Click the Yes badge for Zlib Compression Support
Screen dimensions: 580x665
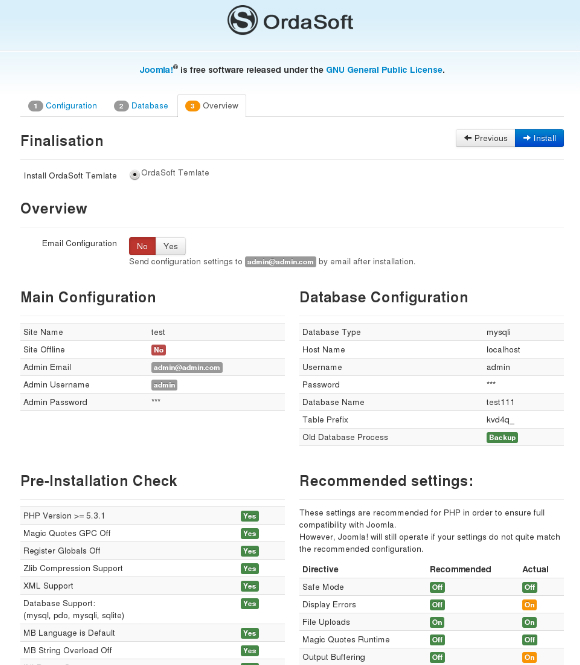[x=250, y=569]
